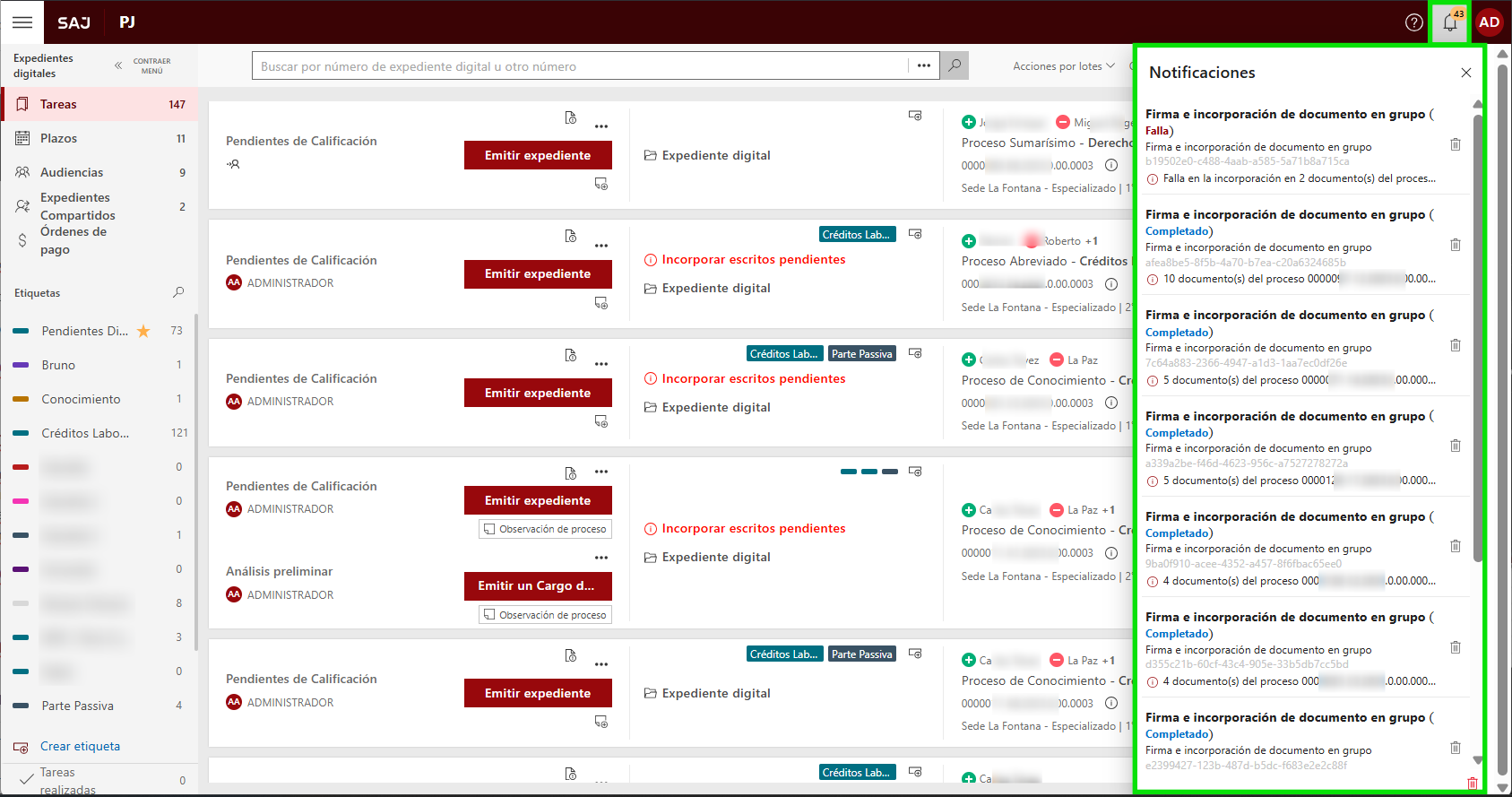This screenshot has width=1512, height=797.
Task: Close the Notificaciones panel
Action: 1465,73
